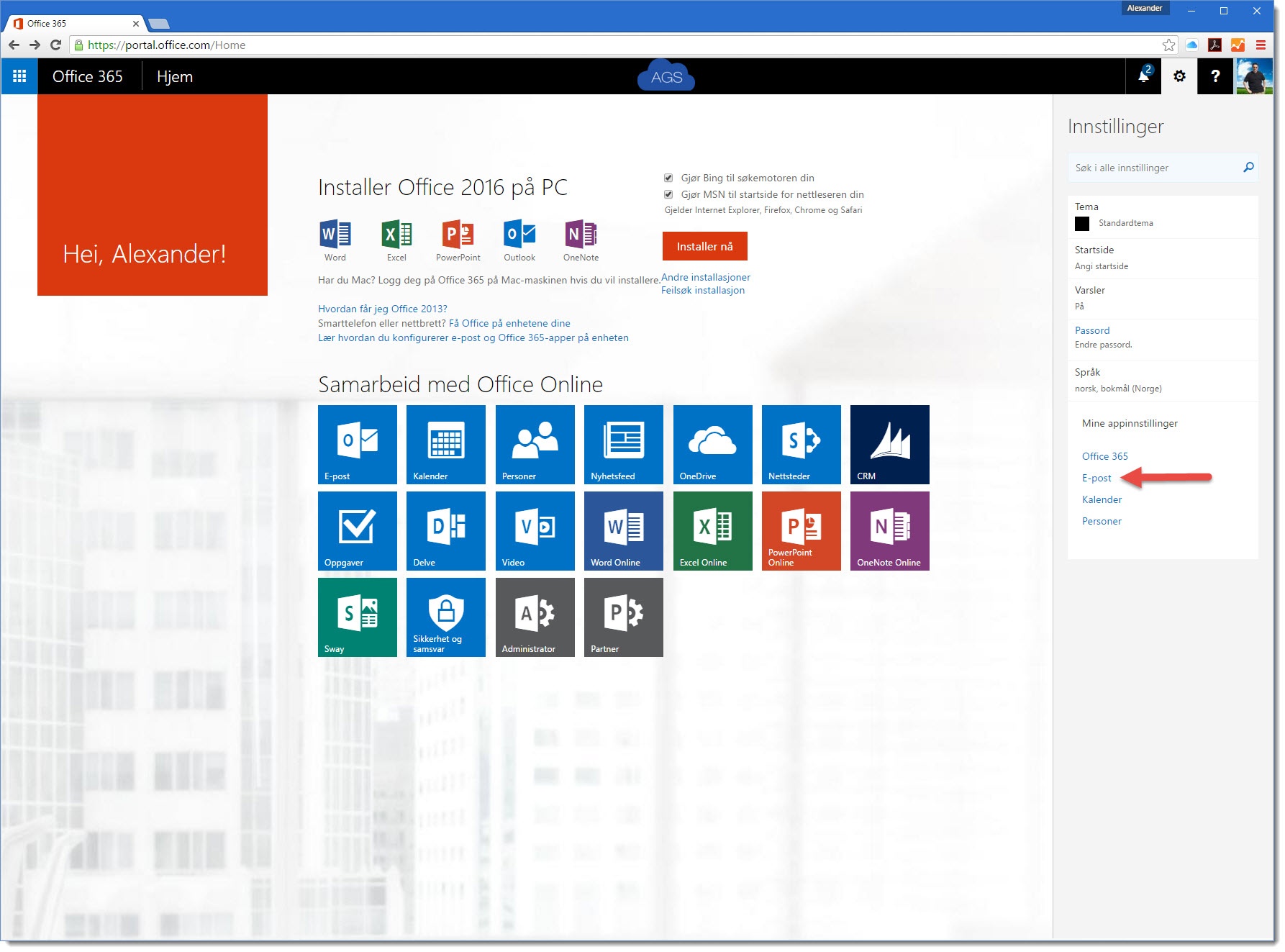This screenshot has width=1285, height=952.
Task: Open the Språk setting
Action: [1163, 380]
